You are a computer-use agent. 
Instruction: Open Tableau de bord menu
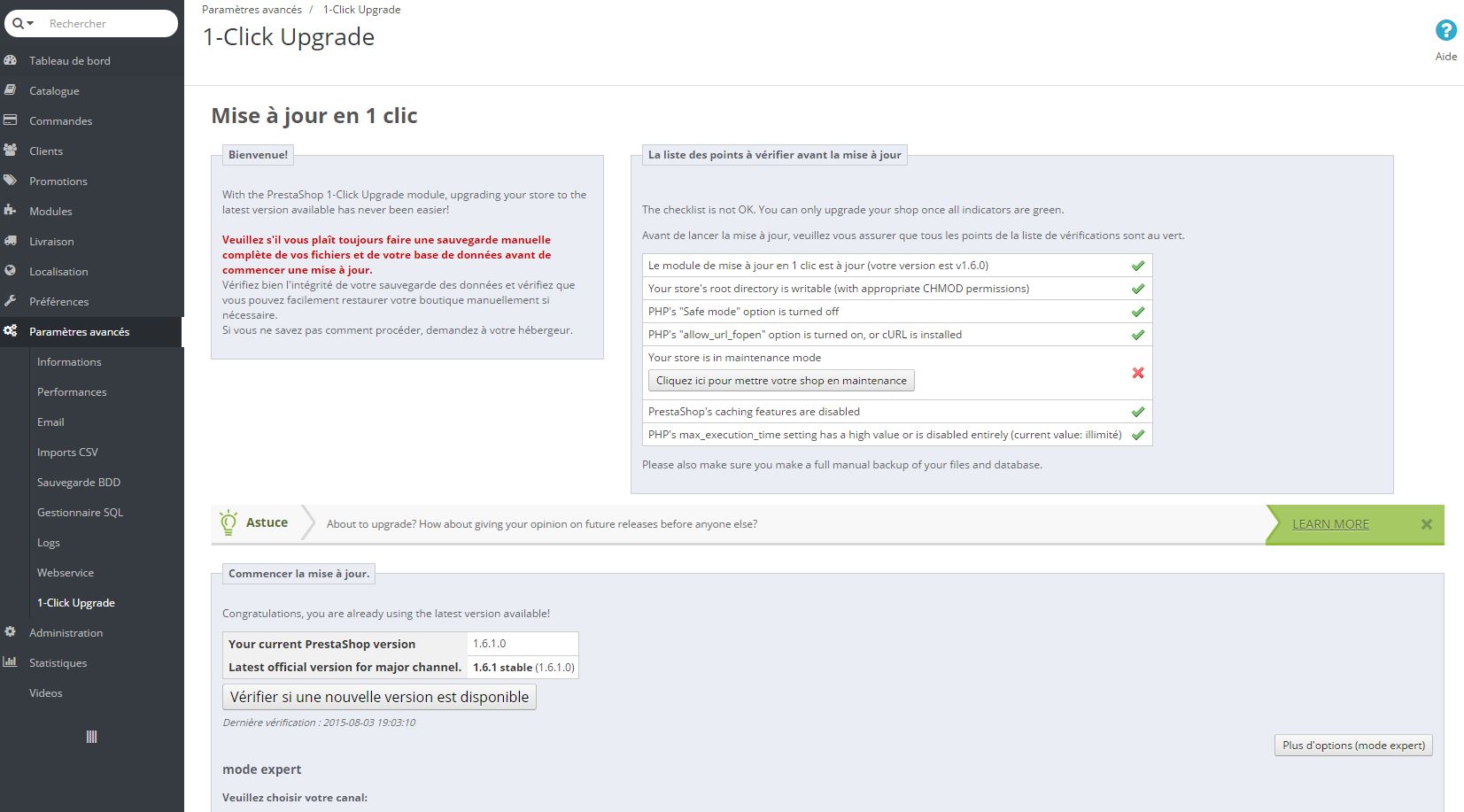70,61
